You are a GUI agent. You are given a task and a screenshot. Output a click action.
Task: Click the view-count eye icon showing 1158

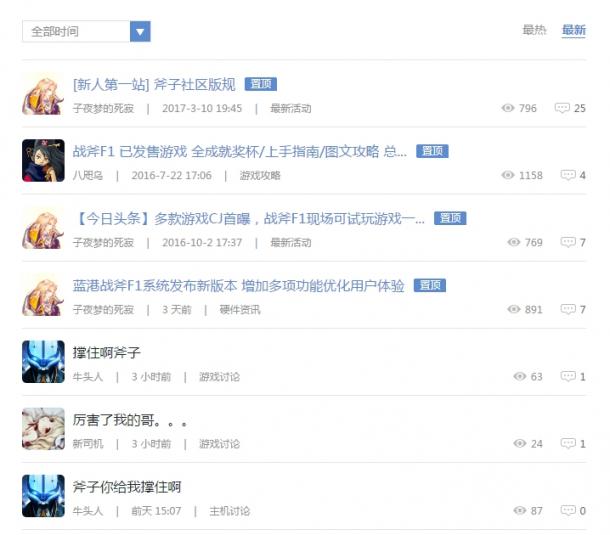click(x=508, y=175)
